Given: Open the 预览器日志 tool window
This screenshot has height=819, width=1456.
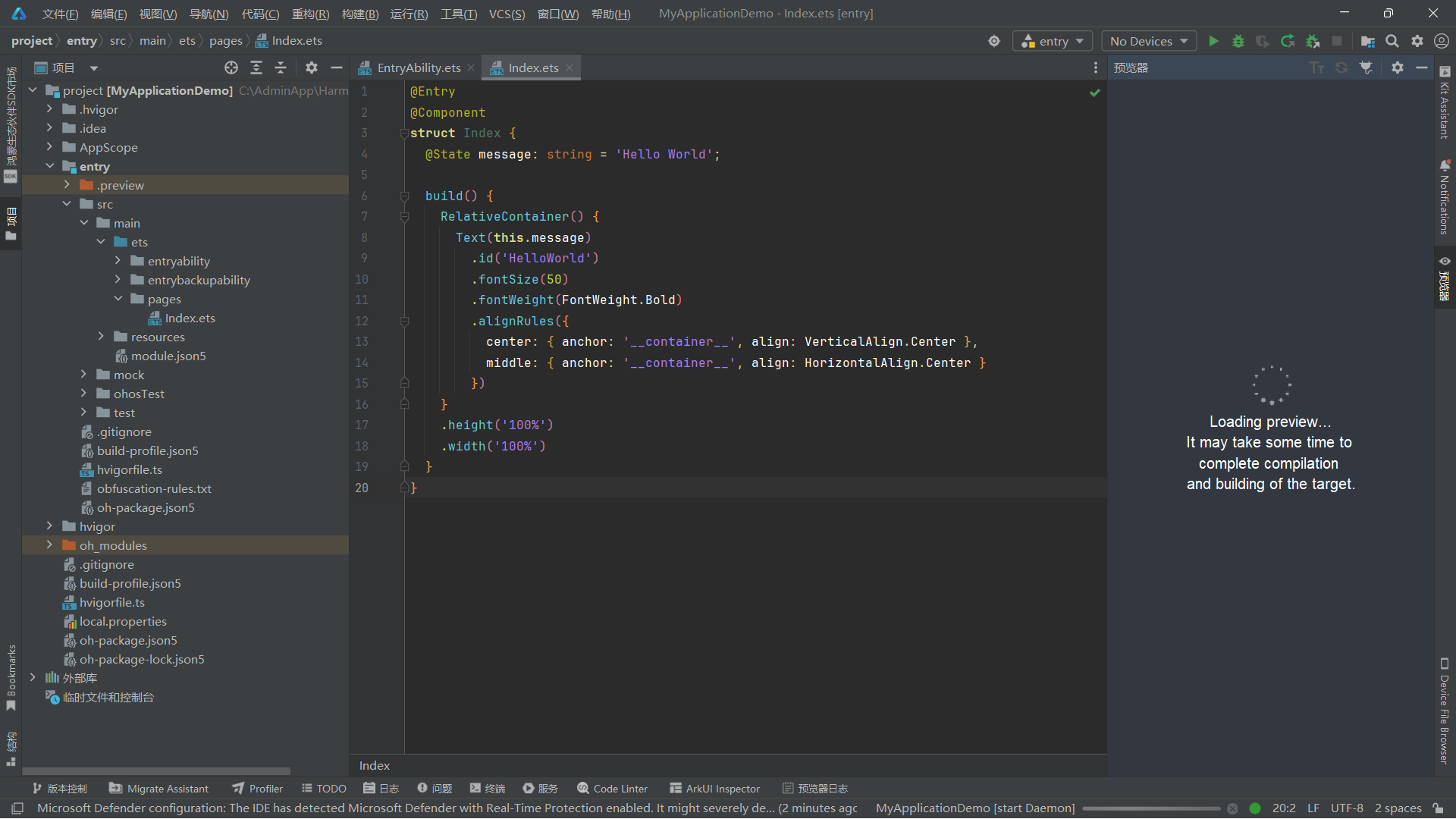Looking at the screenshot, I should 814,789.
